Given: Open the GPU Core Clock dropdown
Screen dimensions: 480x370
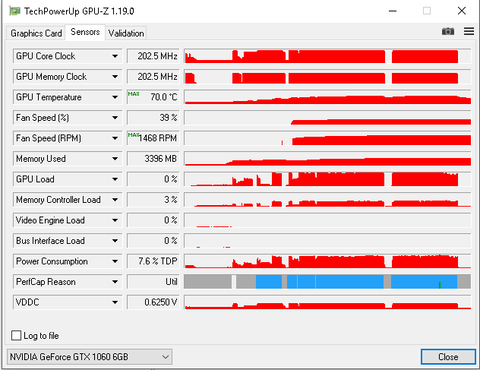Looking at the screenshot, I should tap(68, 56).
